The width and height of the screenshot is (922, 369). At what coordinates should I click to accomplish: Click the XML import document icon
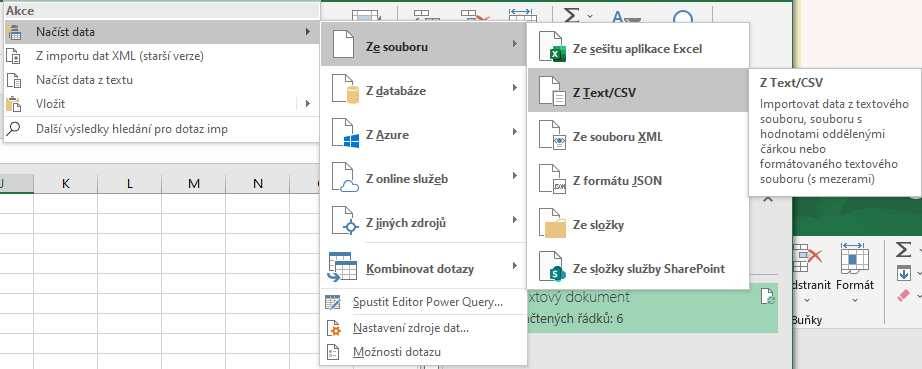click(14, 56)
